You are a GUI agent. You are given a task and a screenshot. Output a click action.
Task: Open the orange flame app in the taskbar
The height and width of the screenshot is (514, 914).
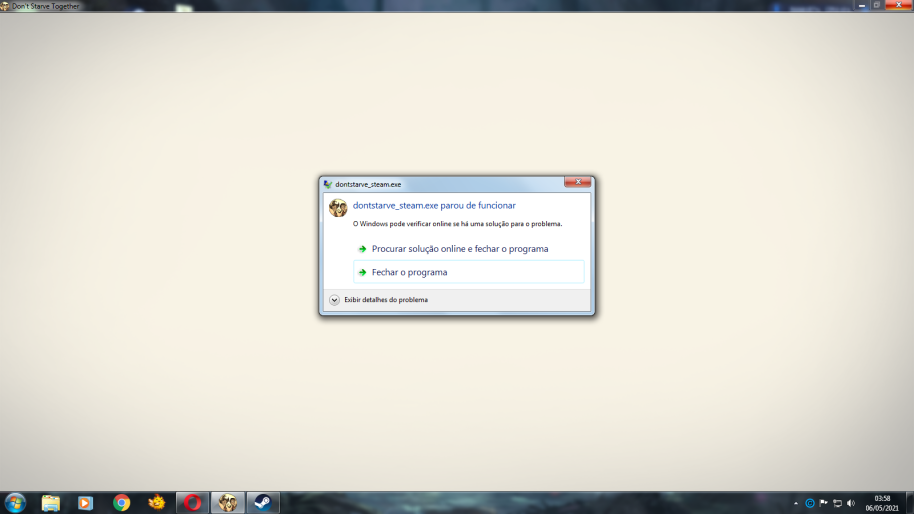point(156,502)
